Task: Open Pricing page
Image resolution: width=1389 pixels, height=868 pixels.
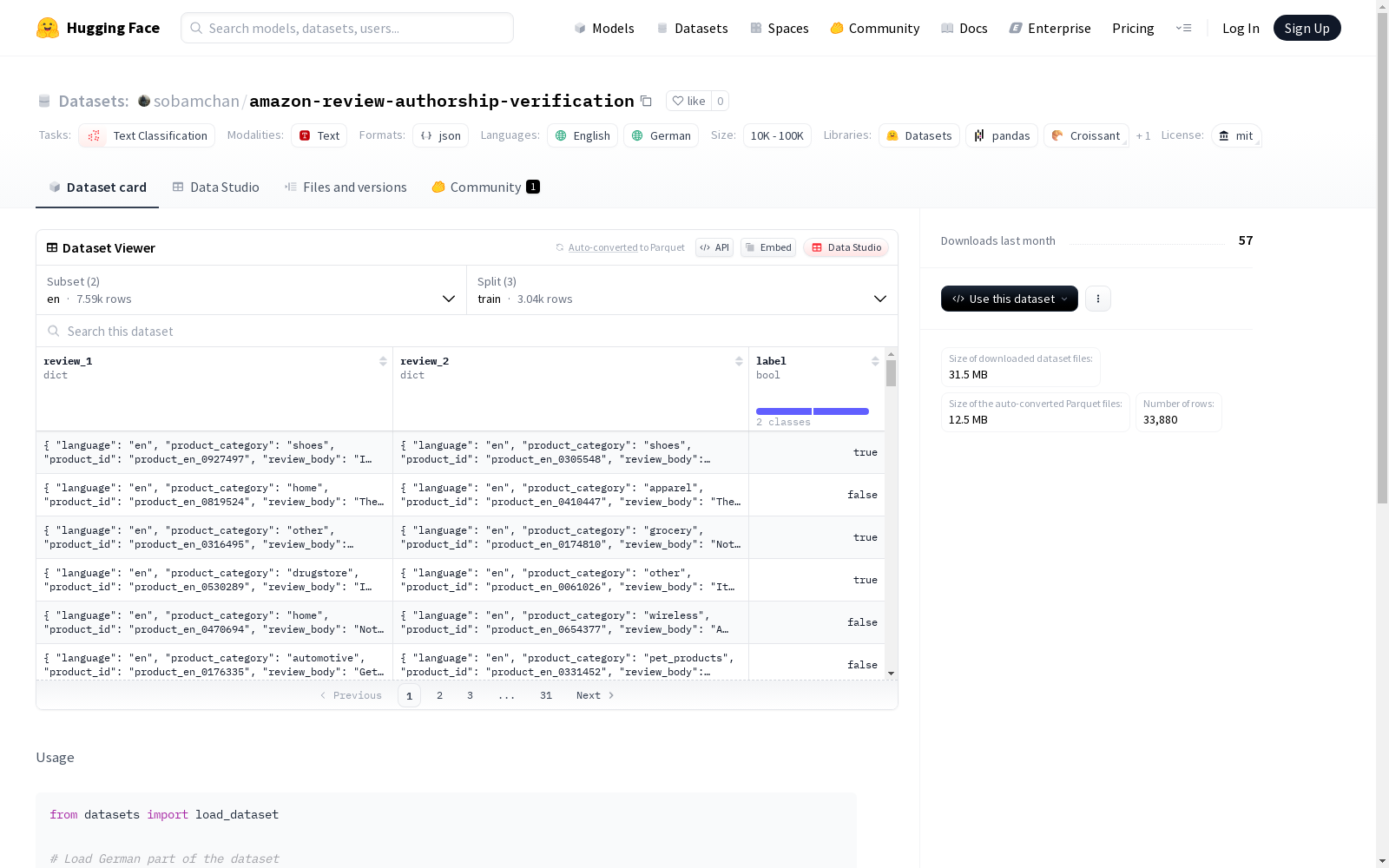Action: [1133, 28]
